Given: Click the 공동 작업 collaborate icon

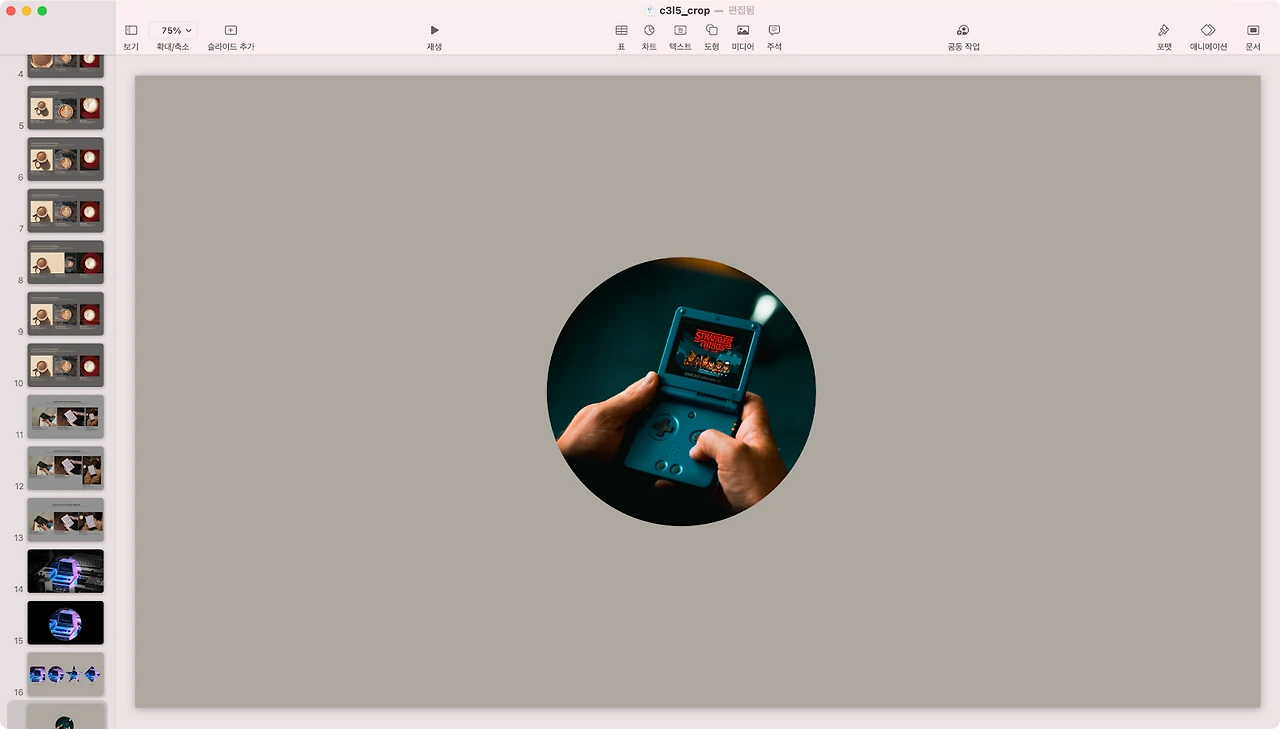Looking at the screenshot, I should tap(963, 31).
